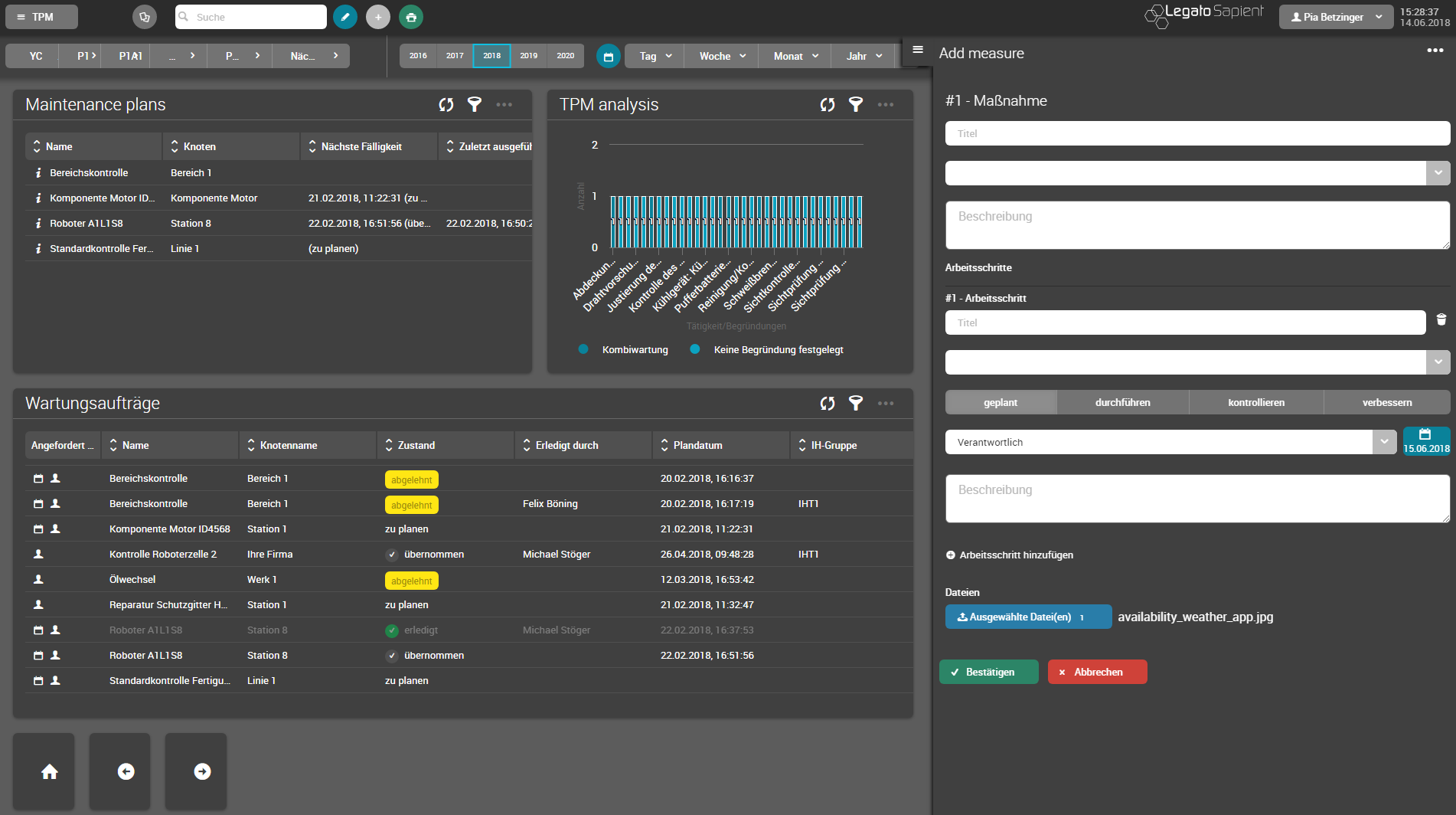
Task: Open the date picker showing 15.06.2018
Action: tap(1426, 441)
